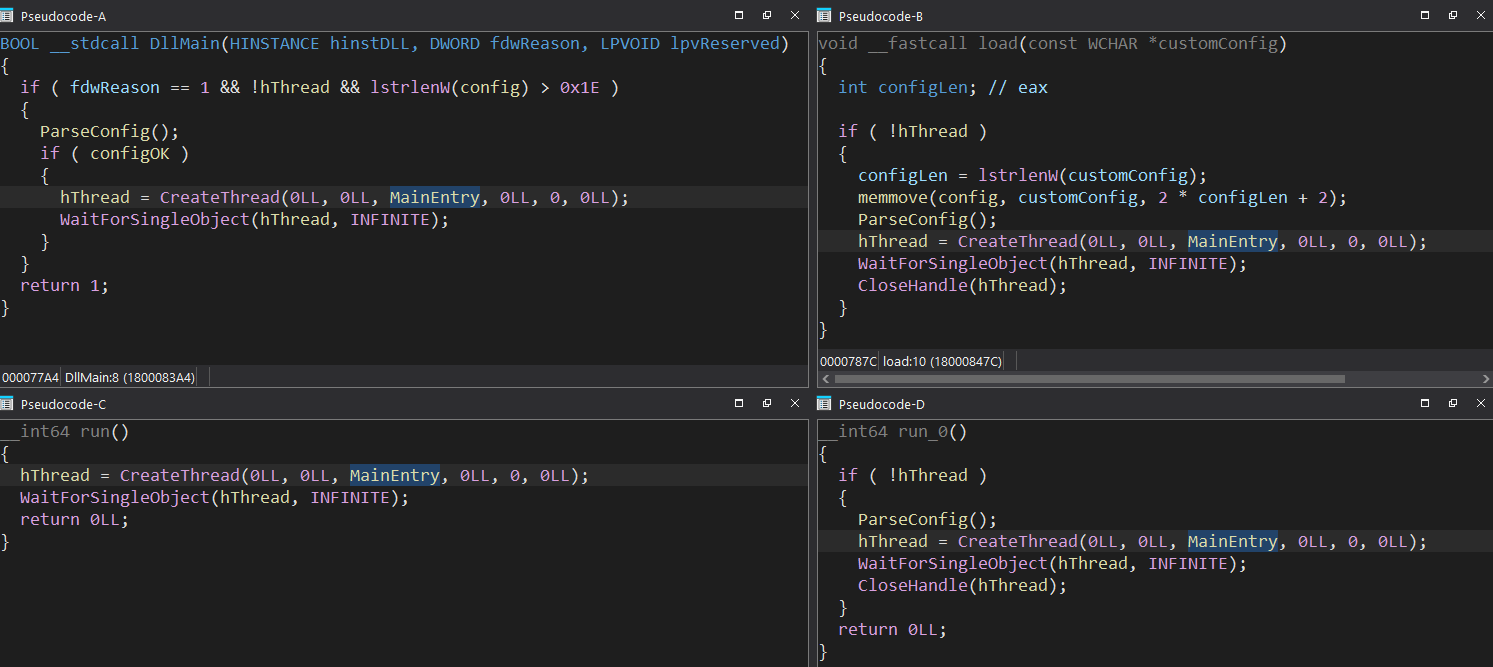Click run function name in Pseudocode-C
1493x667 pixels.
[x=95, y=432]
